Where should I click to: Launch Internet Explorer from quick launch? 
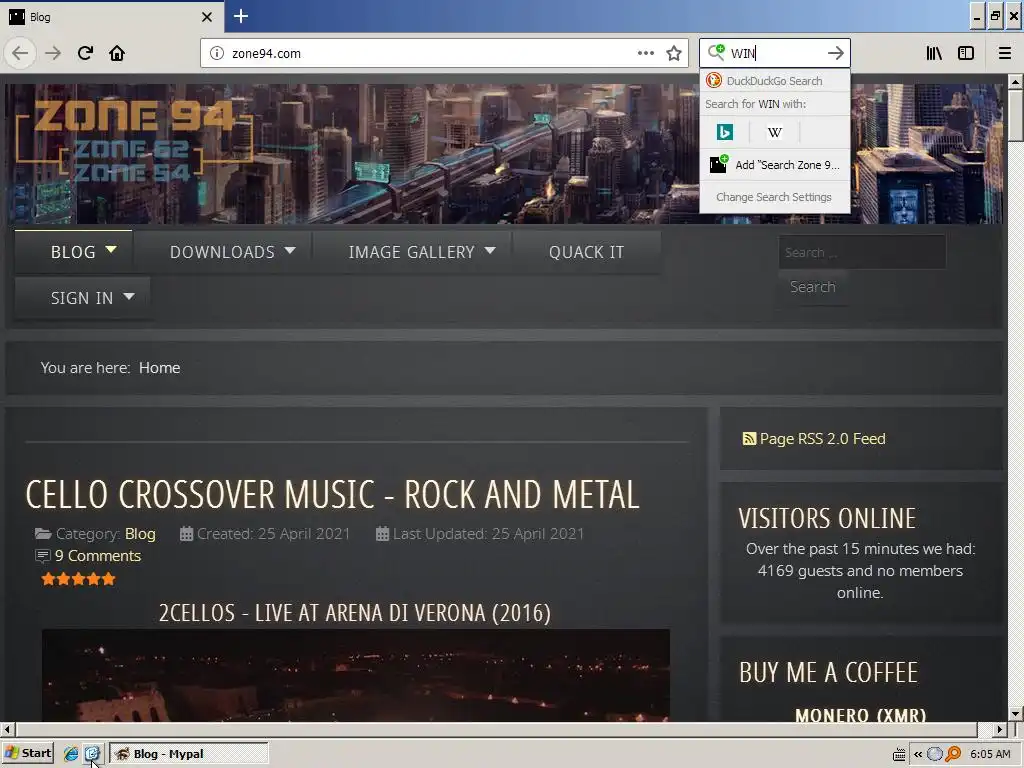point(71,754)
